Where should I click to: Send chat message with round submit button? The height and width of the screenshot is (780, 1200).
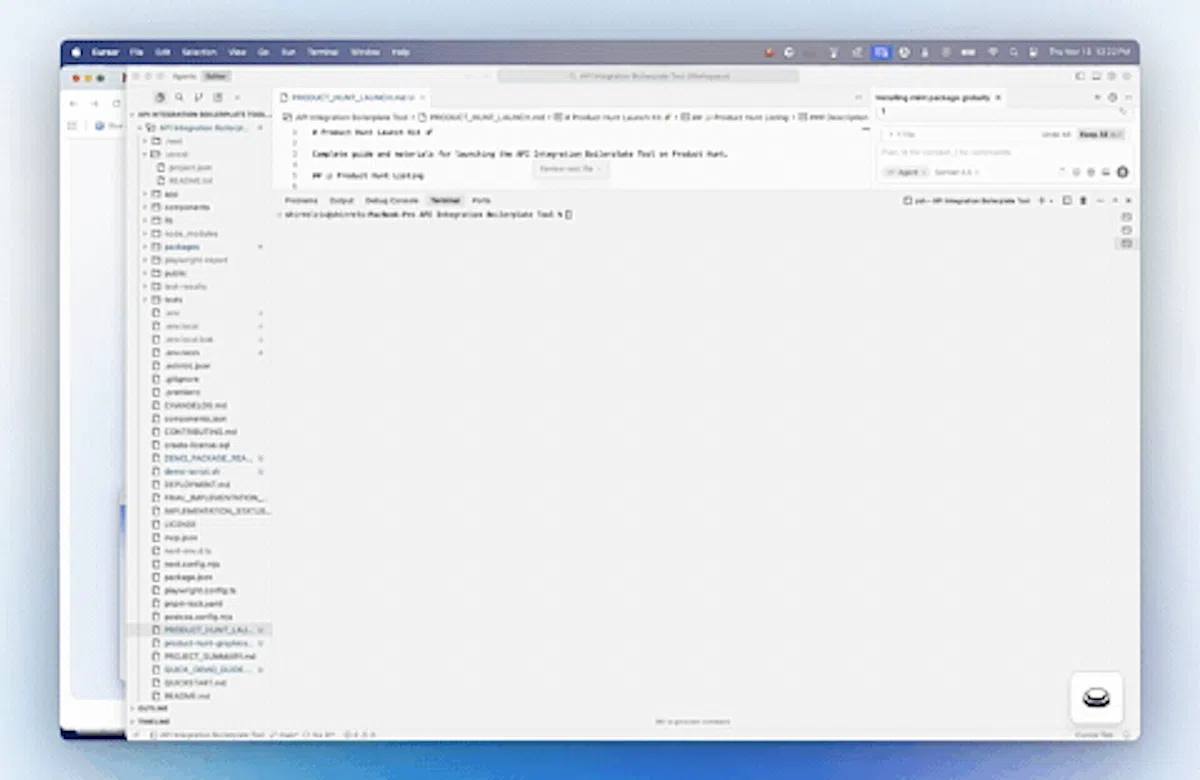click(x=1122, y=172)
